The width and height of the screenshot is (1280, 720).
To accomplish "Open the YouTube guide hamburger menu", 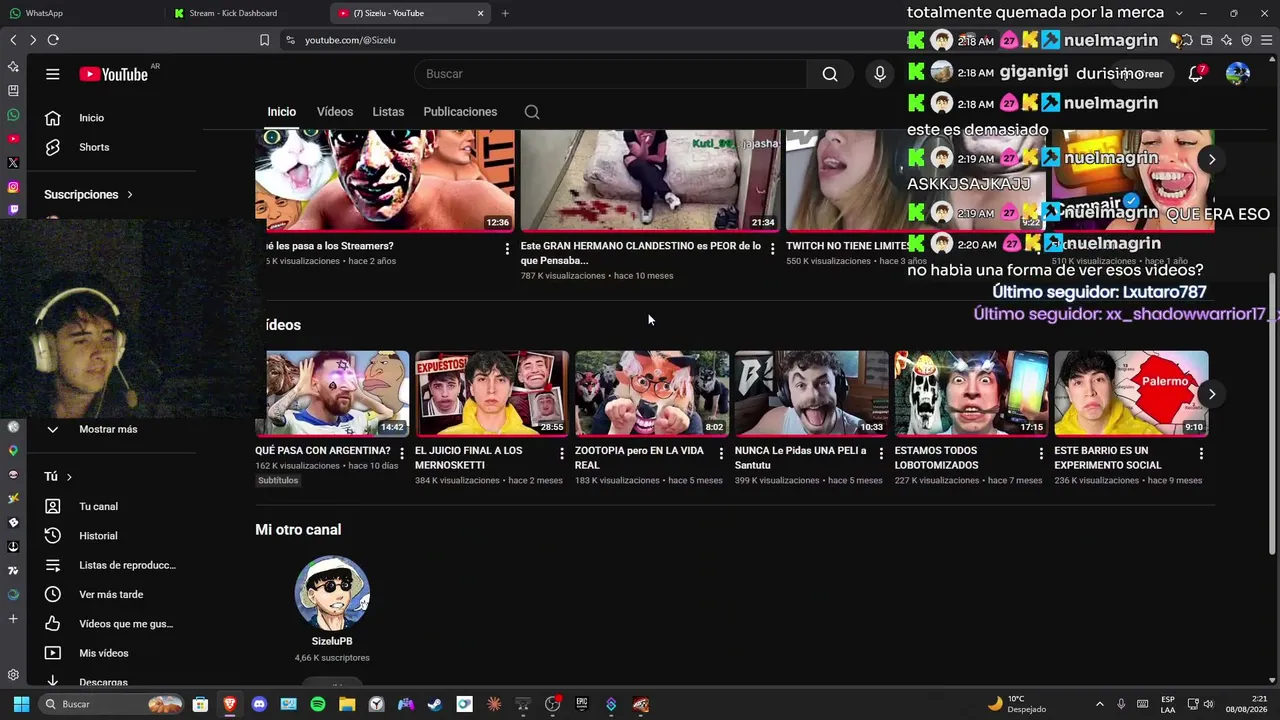I will click(x=53, y=74).
